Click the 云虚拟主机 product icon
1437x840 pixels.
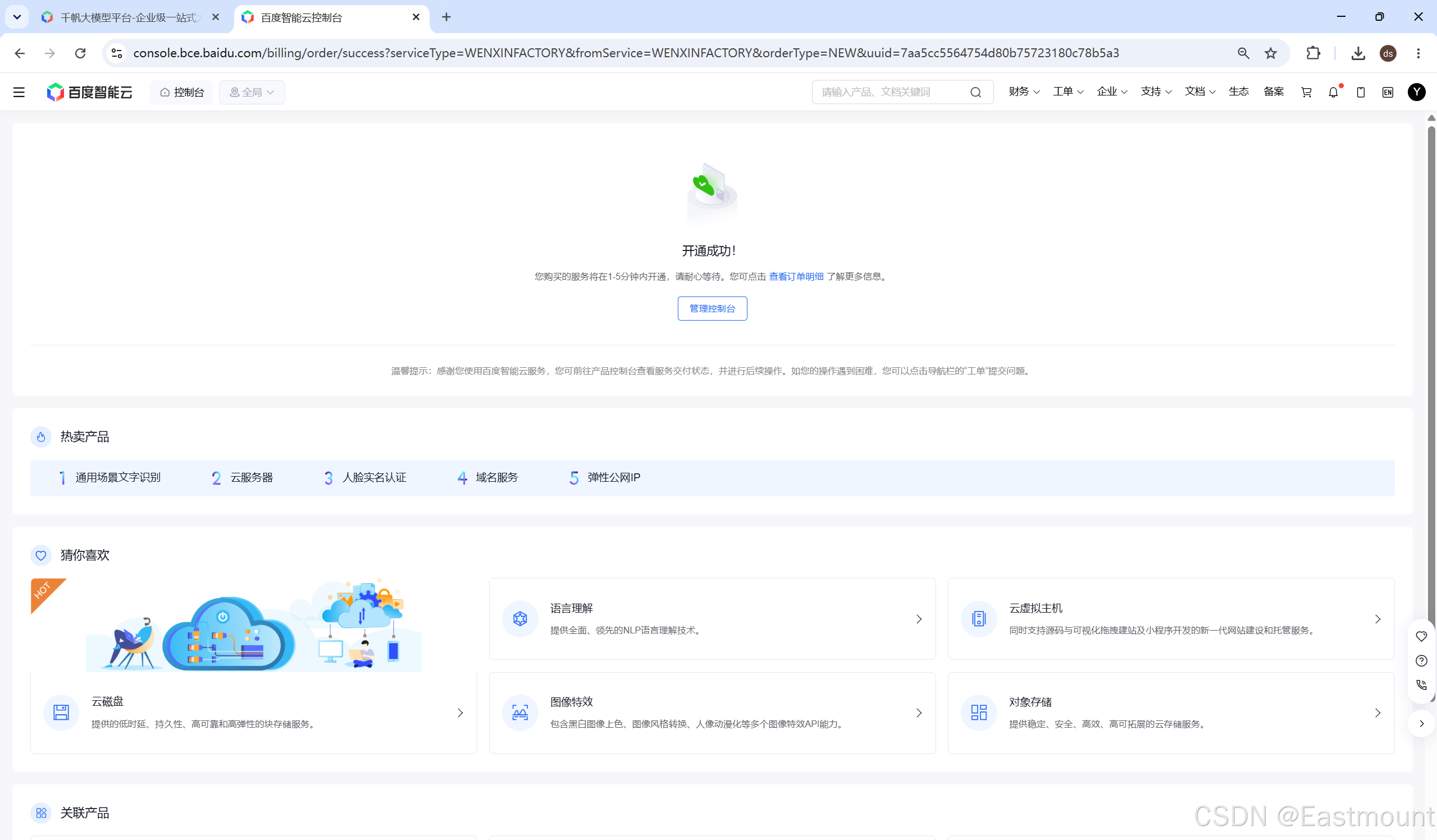(979, 619)
